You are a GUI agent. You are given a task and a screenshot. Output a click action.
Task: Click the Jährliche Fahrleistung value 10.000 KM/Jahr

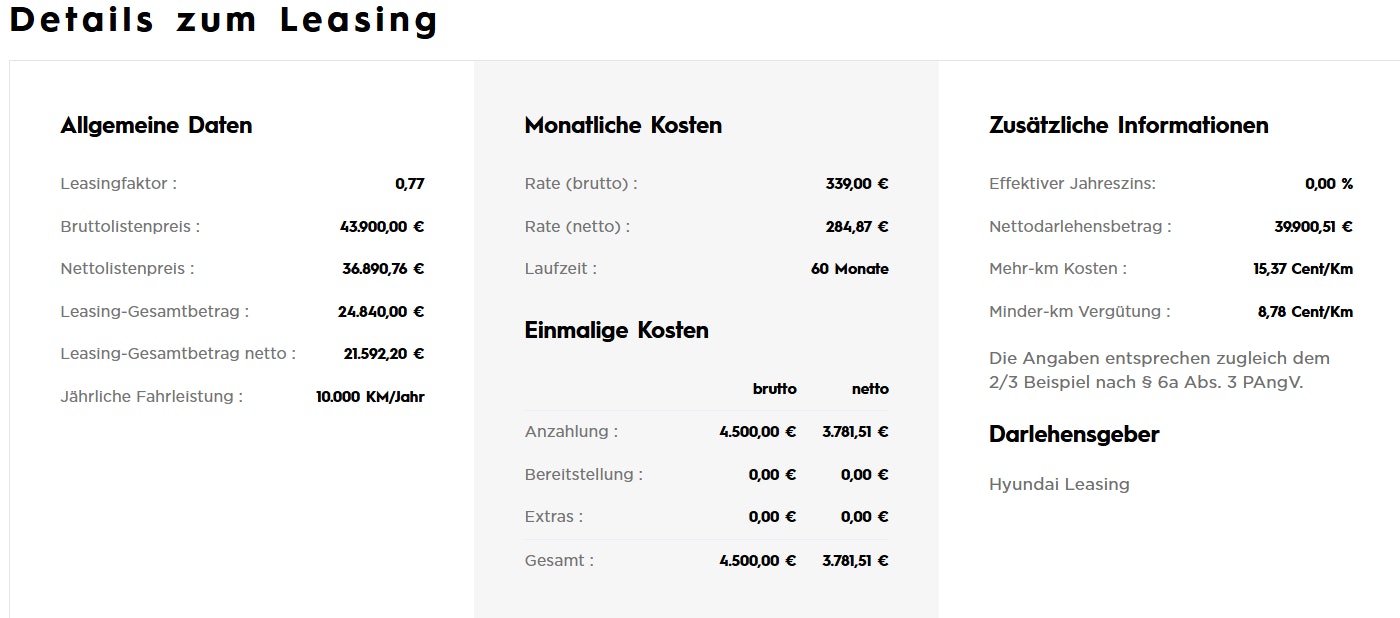click(x=370, y=397)
